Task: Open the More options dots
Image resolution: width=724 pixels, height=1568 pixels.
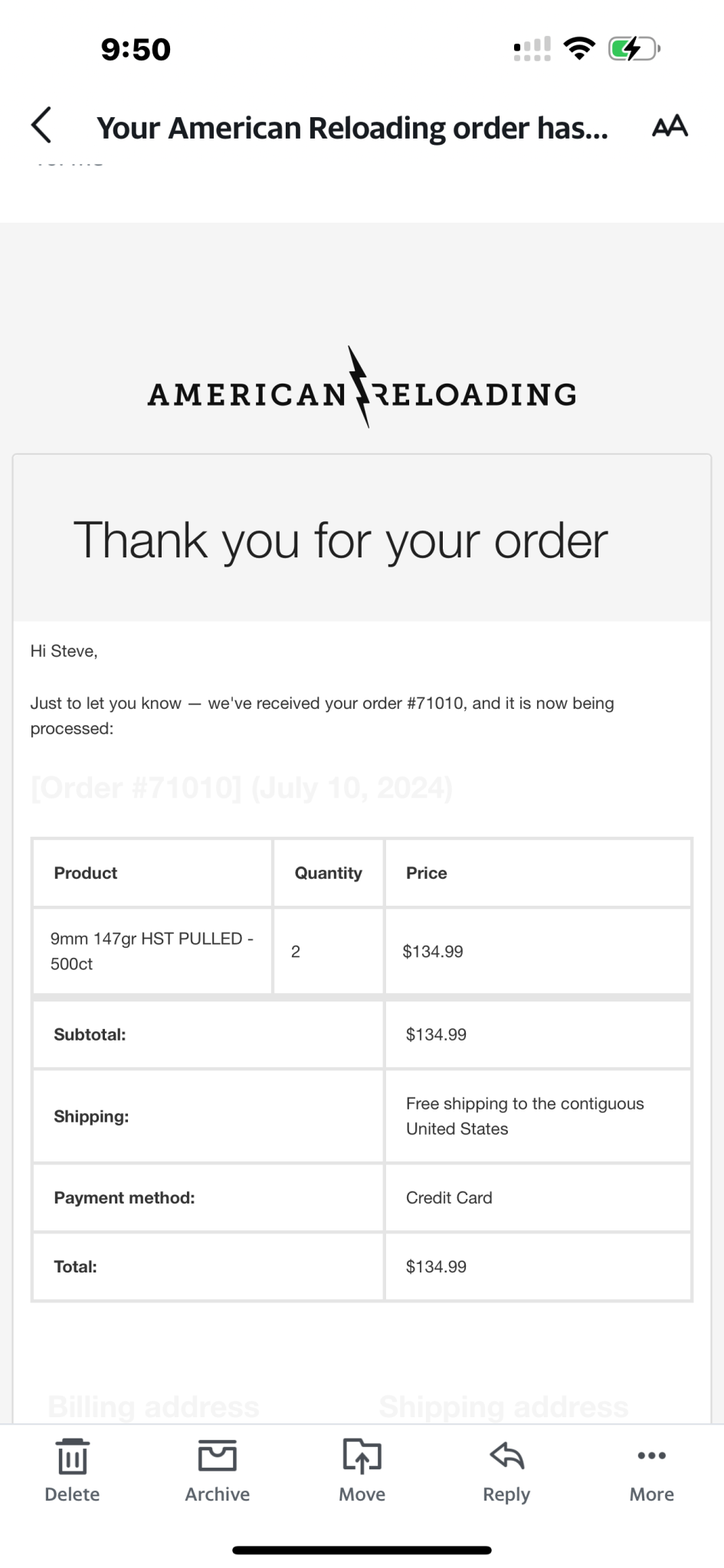Action: pos(652,1455)
